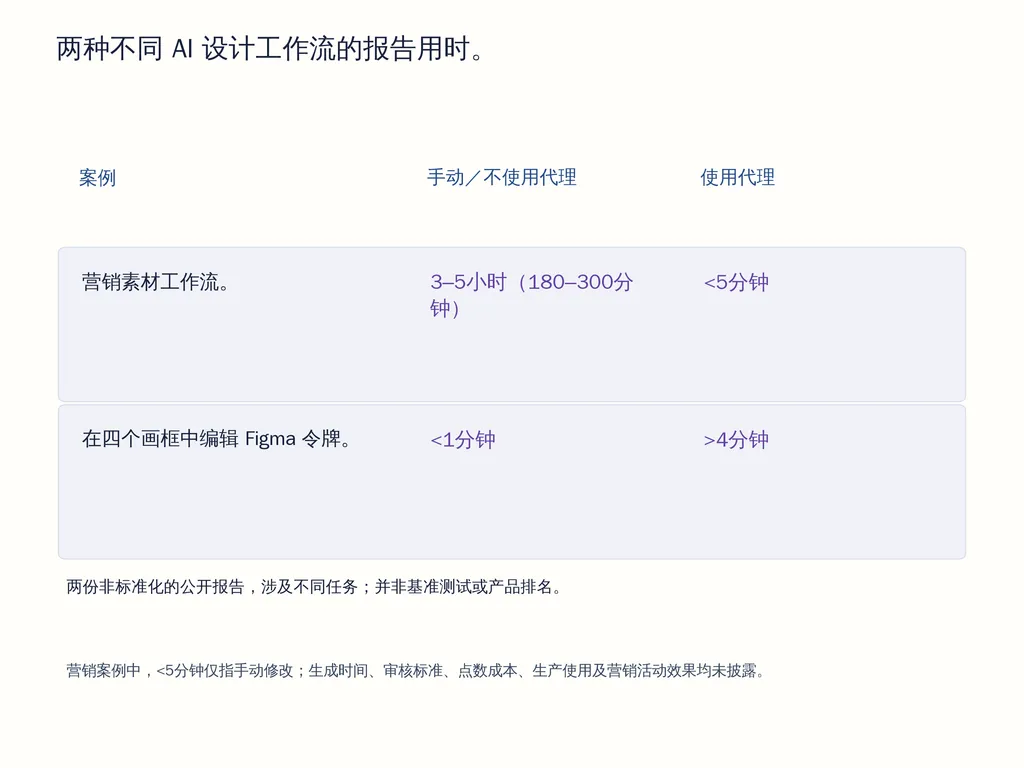
Task: Click the title '两种不同 AI 设计工作流的报告用时。'
Action: 270,49
